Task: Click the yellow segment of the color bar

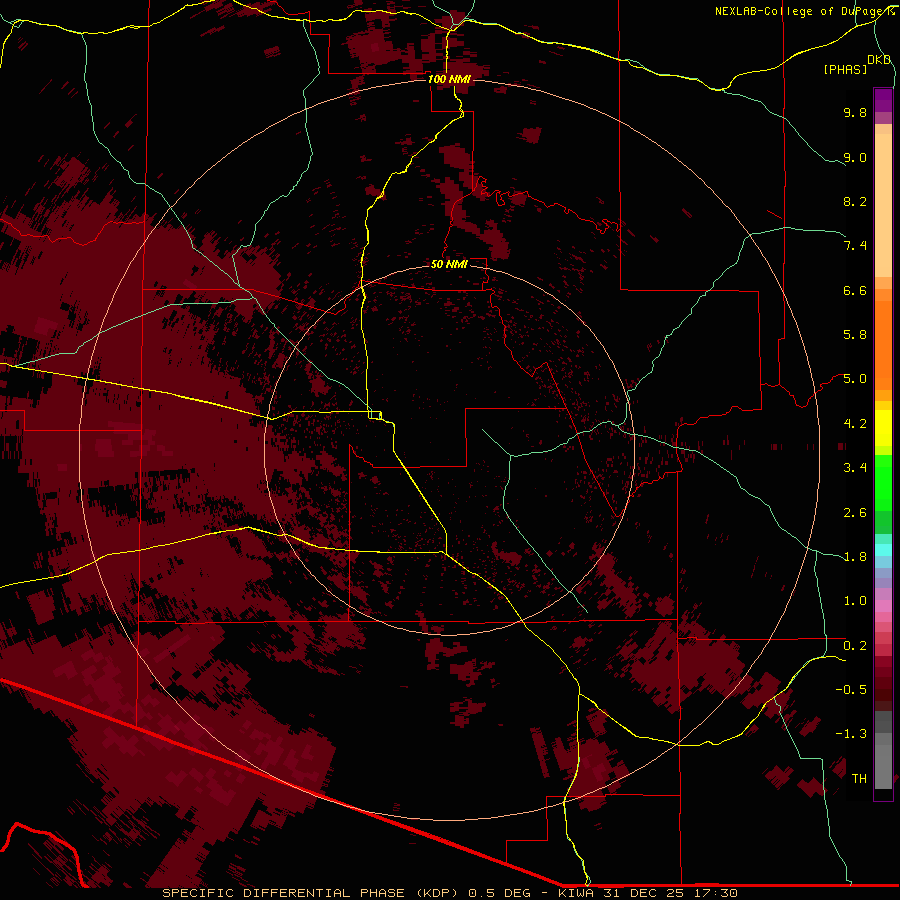Action: pyautogui.click(x=883, y=428)
